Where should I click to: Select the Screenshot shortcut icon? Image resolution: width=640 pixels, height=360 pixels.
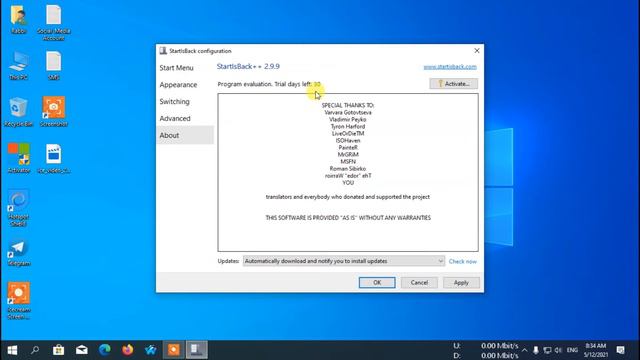[x=53, y=112]
